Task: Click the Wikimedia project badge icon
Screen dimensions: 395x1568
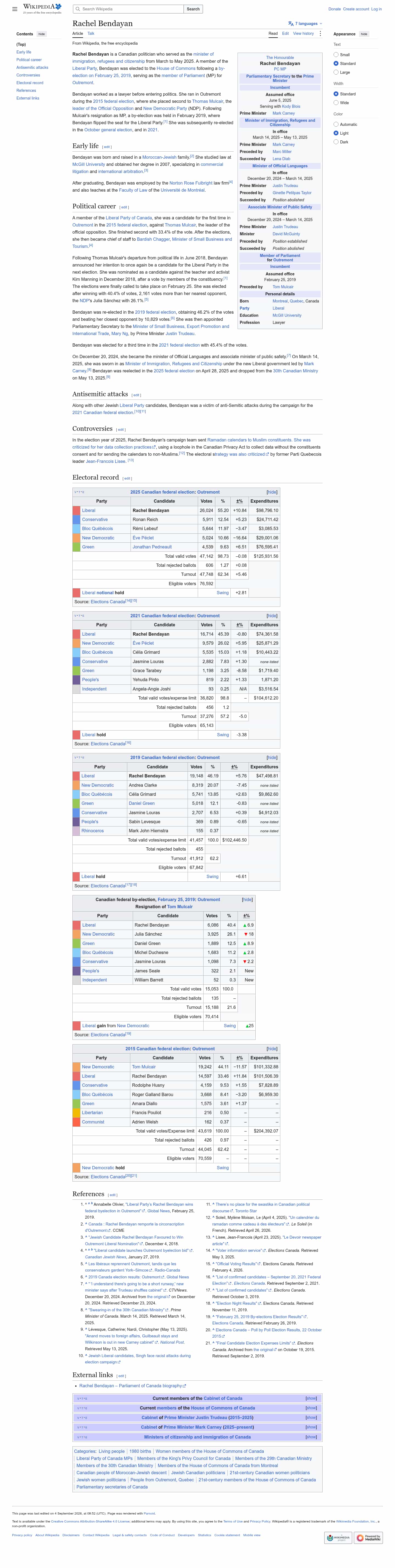Action: click(x=338, y=1538)
